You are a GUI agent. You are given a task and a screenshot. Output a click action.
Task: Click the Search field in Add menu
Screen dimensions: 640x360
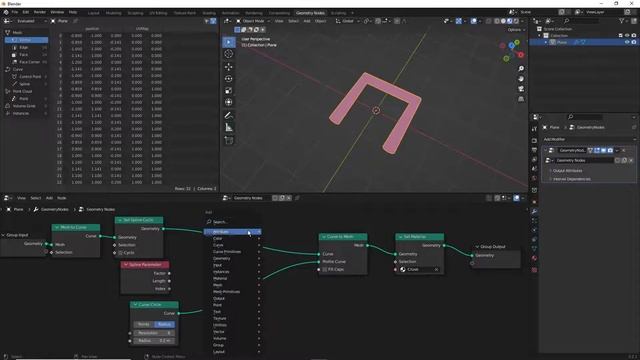[233, 222]
